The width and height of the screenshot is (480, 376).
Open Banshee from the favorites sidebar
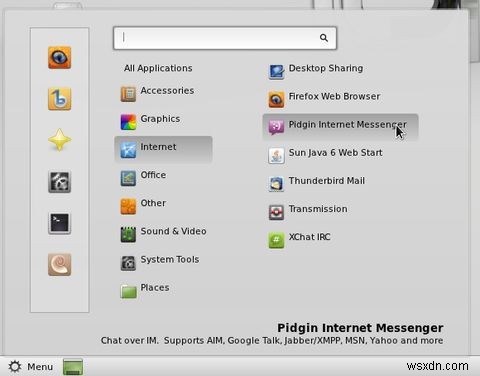(x=59, y=99)
